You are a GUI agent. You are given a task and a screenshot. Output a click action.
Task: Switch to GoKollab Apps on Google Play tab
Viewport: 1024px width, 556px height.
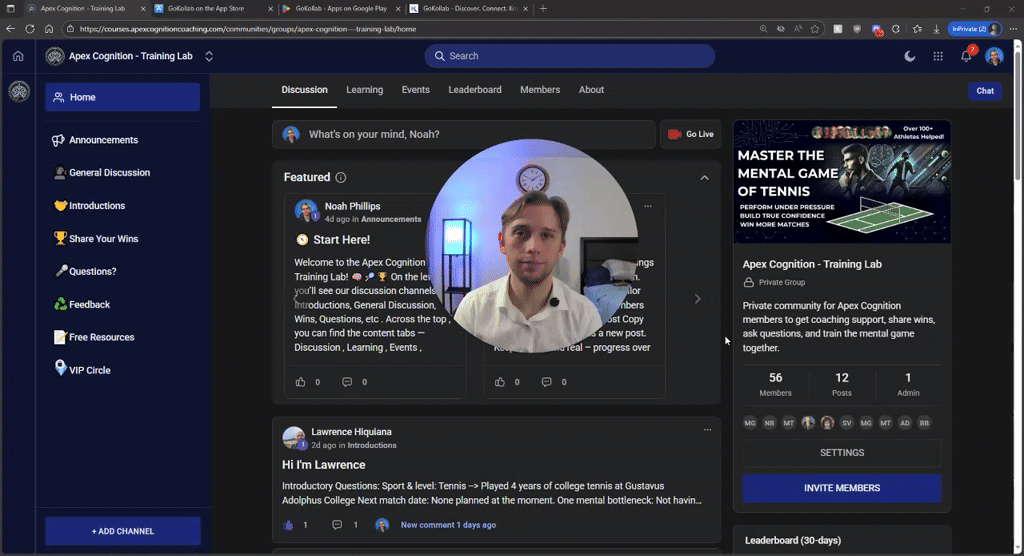pos(342,8)
